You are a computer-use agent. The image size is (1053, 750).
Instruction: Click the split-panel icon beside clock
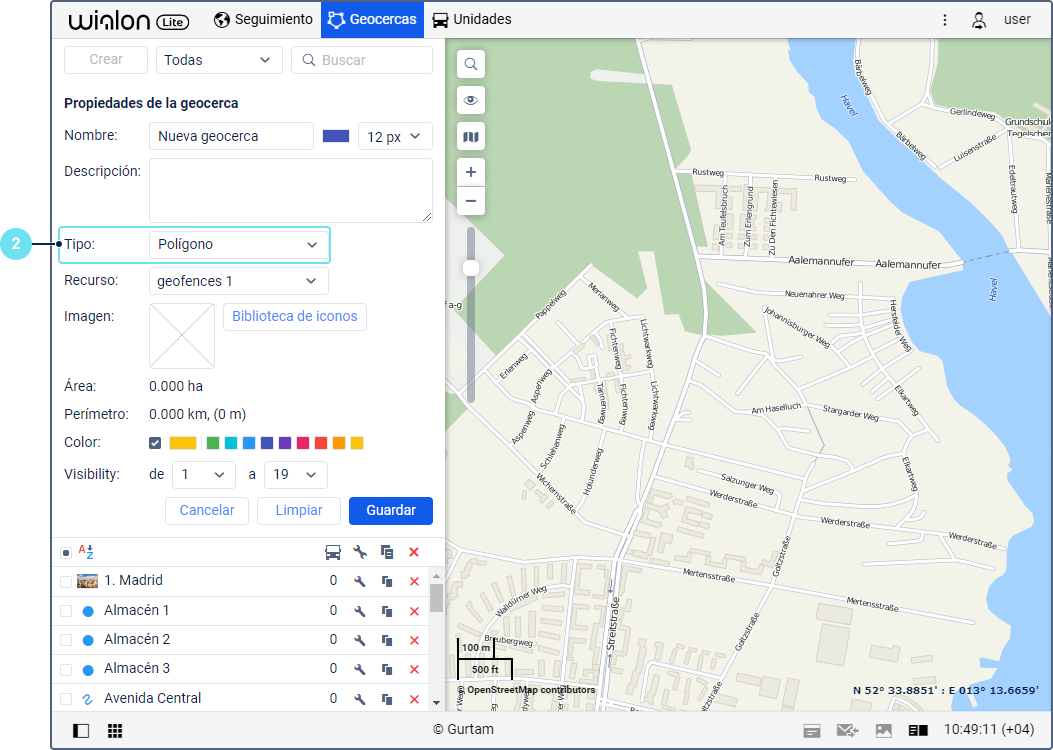click(x=918, y=731)
